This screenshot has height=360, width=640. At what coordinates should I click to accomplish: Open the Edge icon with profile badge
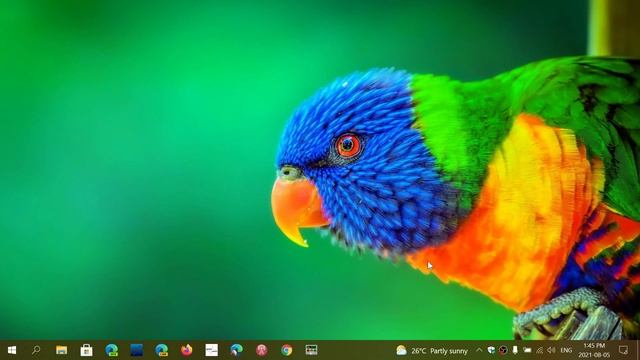[x=236, y=350]
